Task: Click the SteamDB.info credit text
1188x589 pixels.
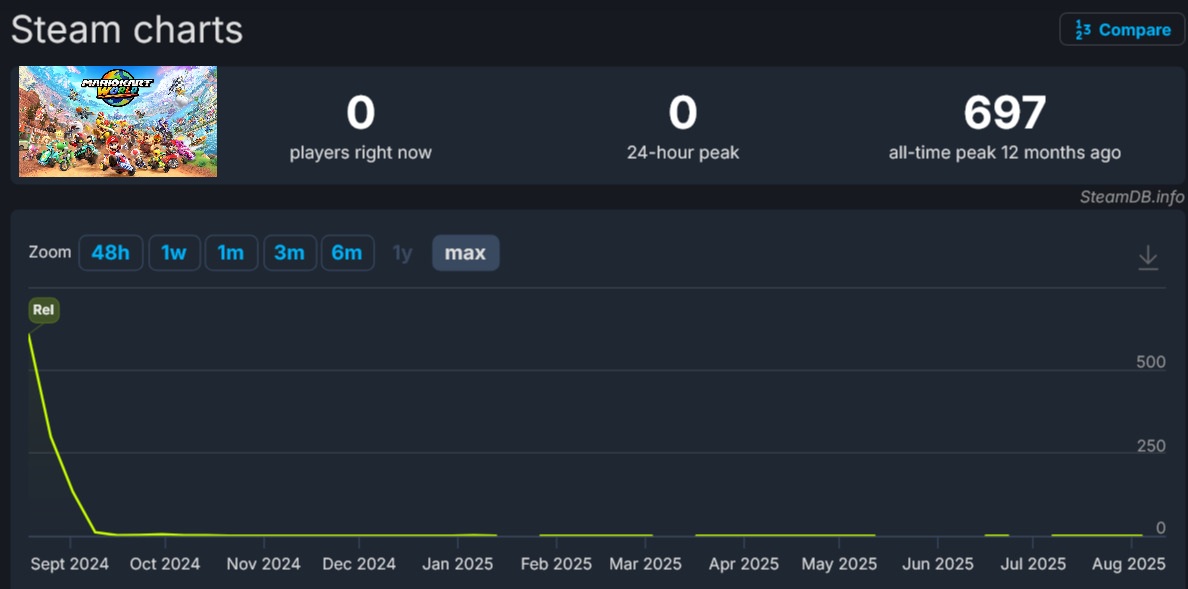Action: [1132, 197]
